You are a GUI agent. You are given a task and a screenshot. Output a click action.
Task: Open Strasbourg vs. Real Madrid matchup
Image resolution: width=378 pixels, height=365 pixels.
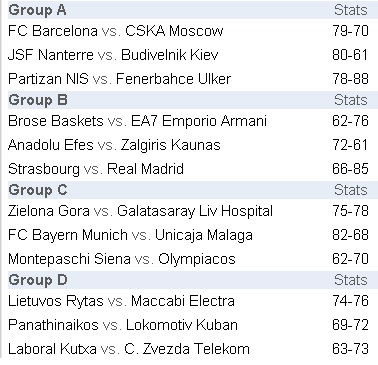point(96,169)
